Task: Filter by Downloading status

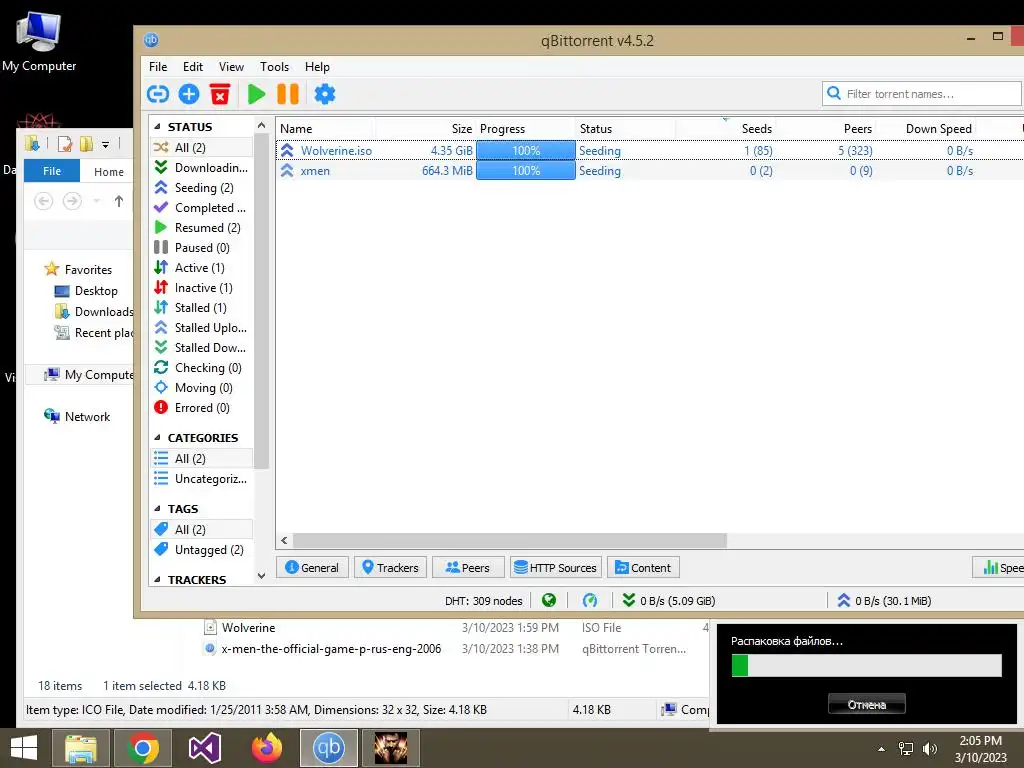Action: pos(202,168)
